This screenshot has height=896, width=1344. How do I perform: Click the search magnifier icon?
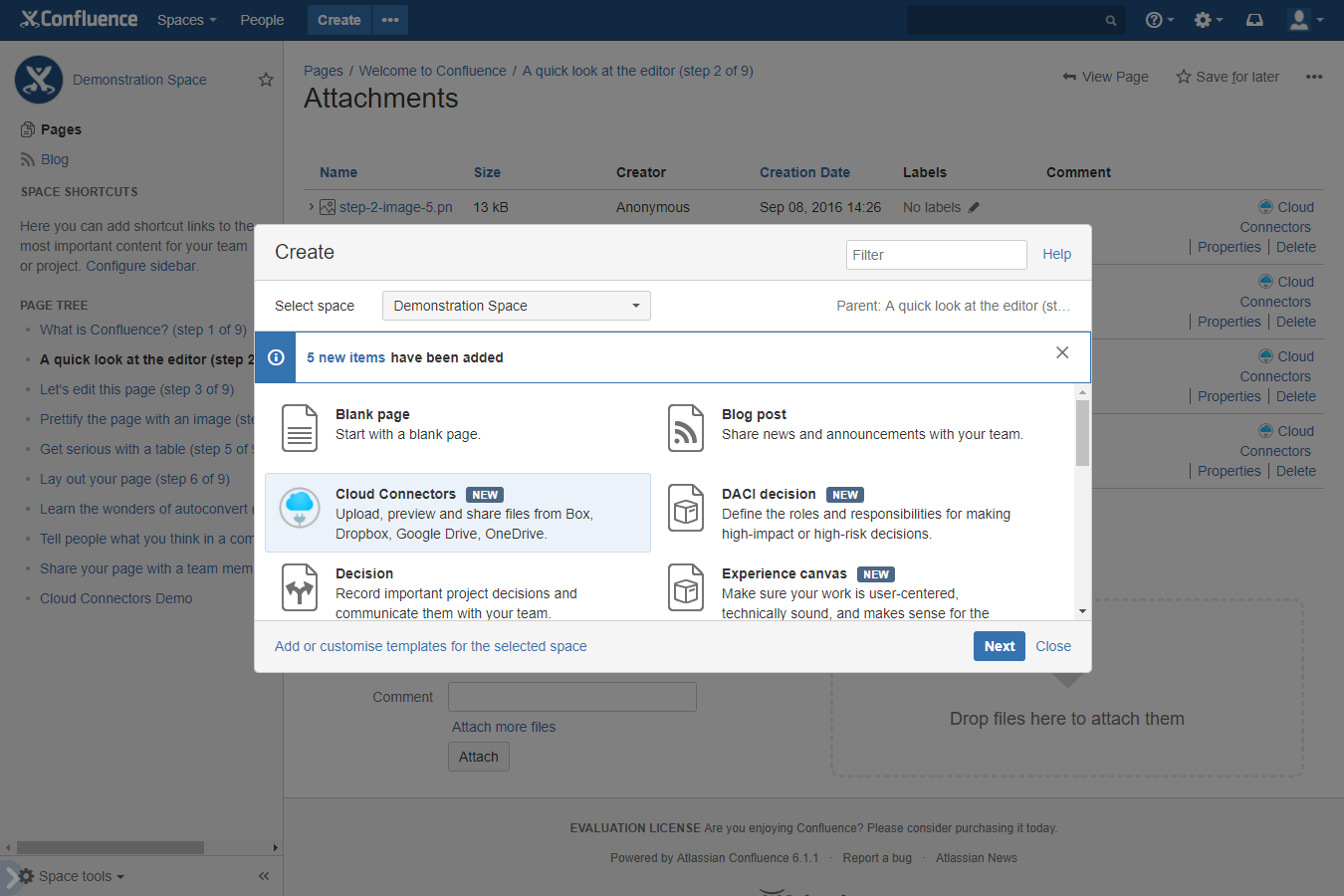click(x=1111, y=20)
